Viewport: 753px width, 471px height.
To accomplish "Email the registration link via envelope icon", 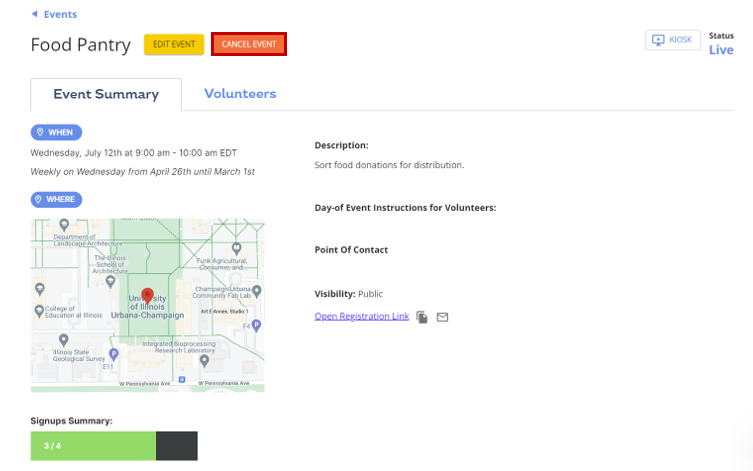I will point(442,317).
